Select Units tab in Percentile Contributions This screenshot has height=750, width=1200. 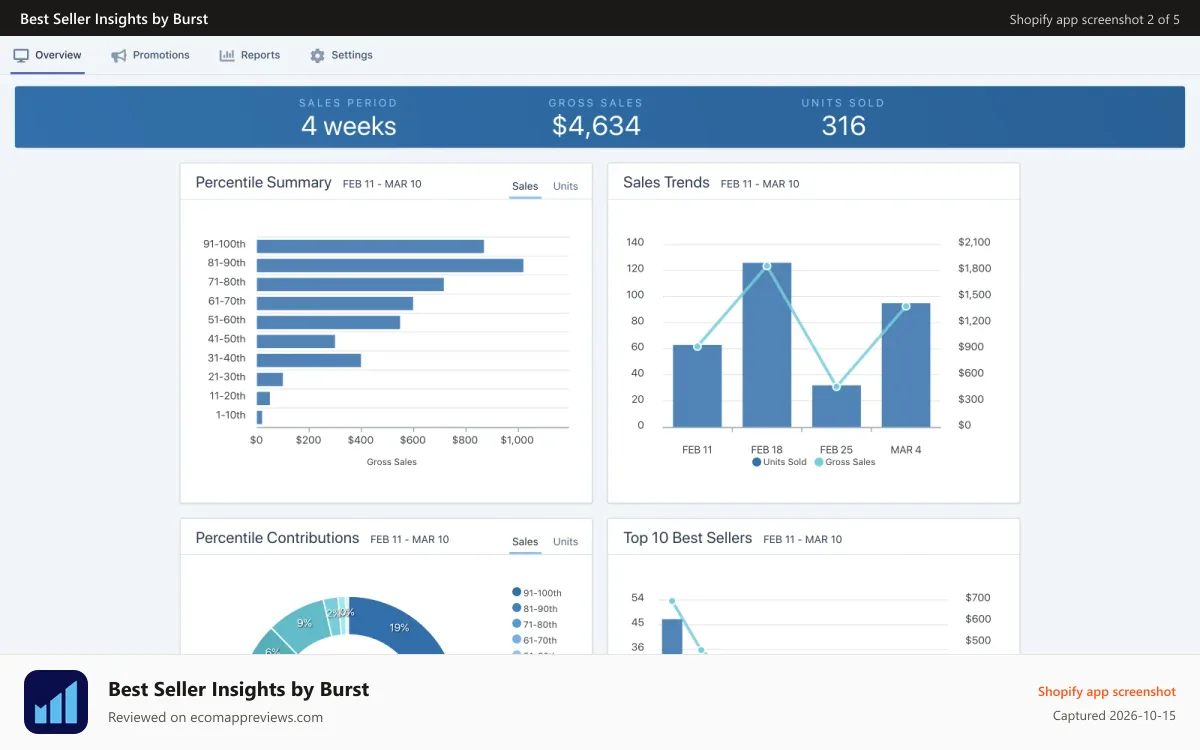pyautogui.click(x=565, y=541)
